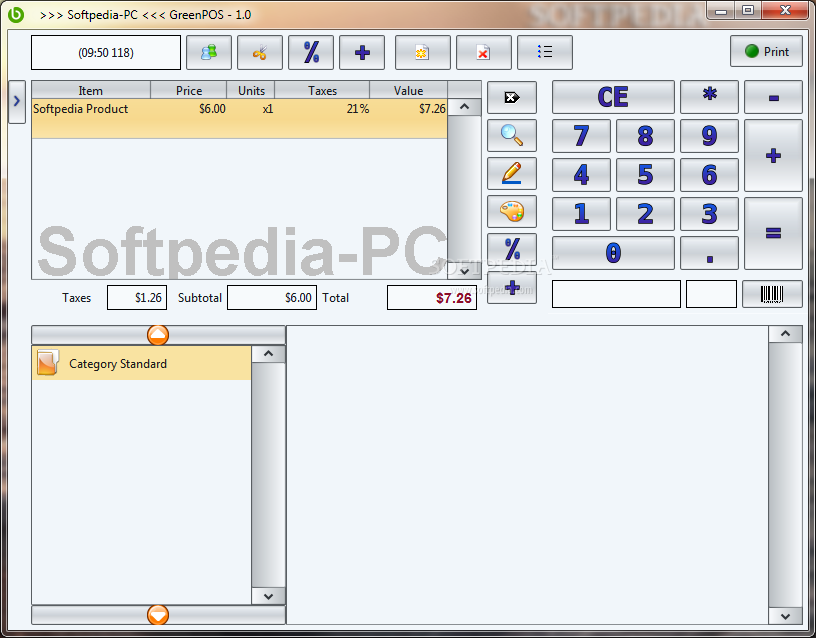
Task: Click the Subtotal $6.00 field
Action: [272, 298]
